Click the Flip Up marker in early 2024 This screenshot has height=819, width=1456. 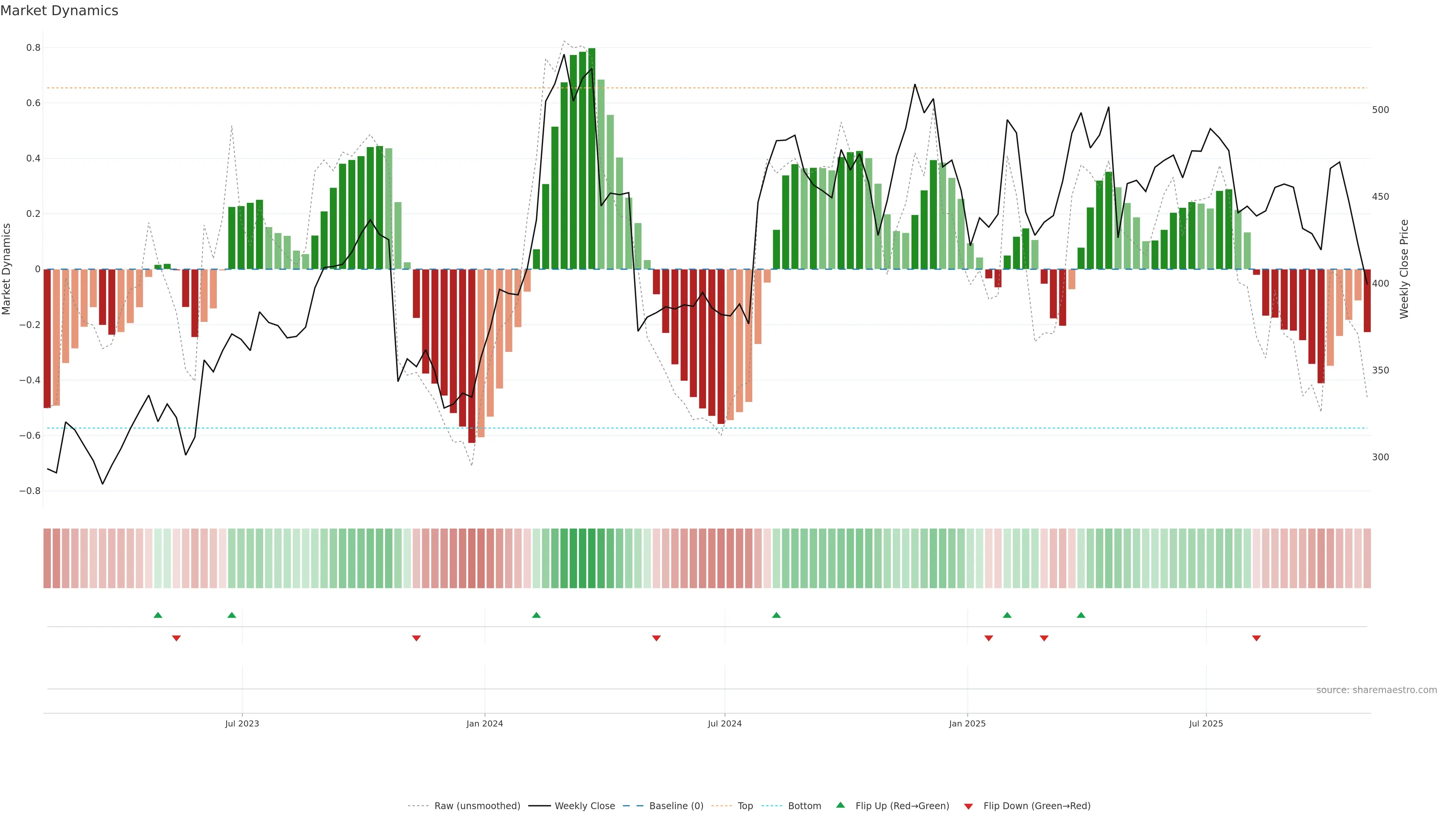[x=537, y=615]
